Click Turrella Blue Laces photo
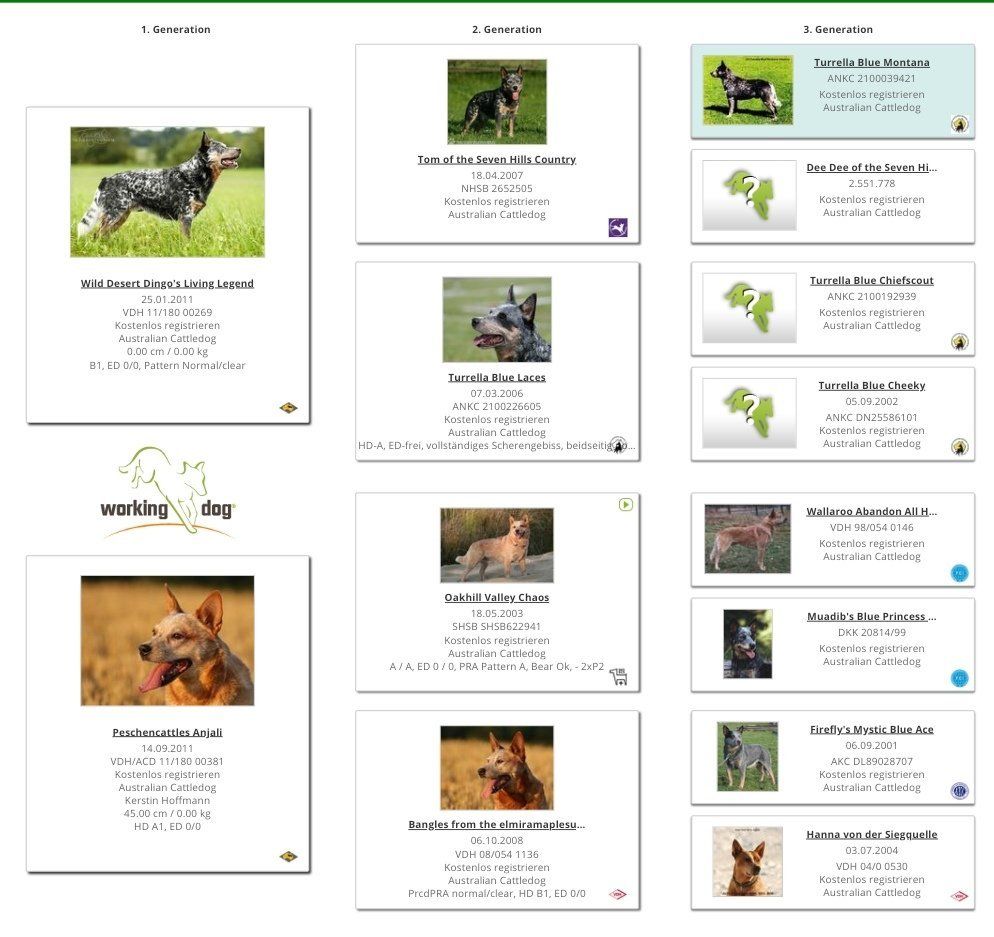 click(497, 320)
